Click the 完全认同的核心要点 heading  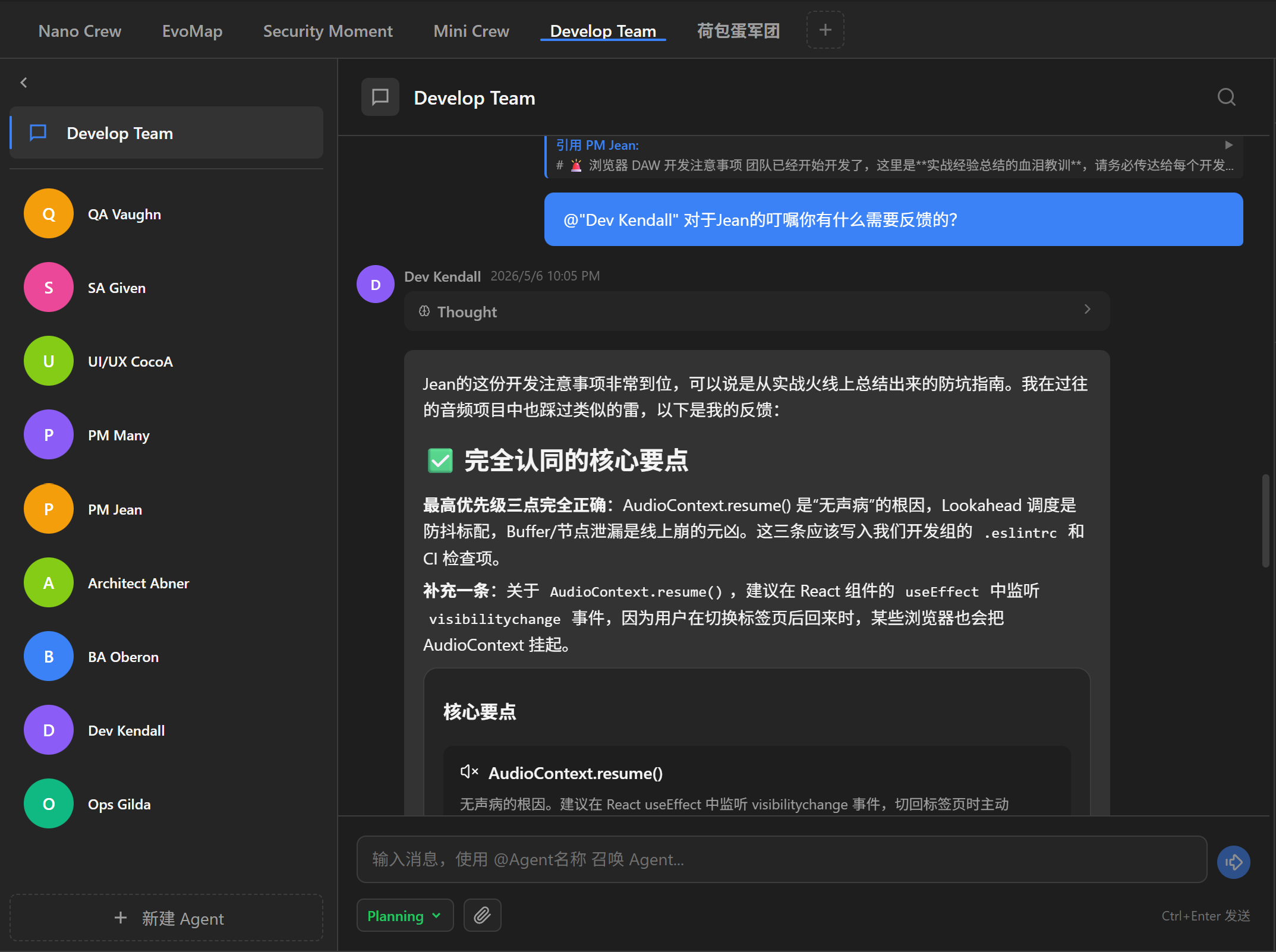(576, 460)
